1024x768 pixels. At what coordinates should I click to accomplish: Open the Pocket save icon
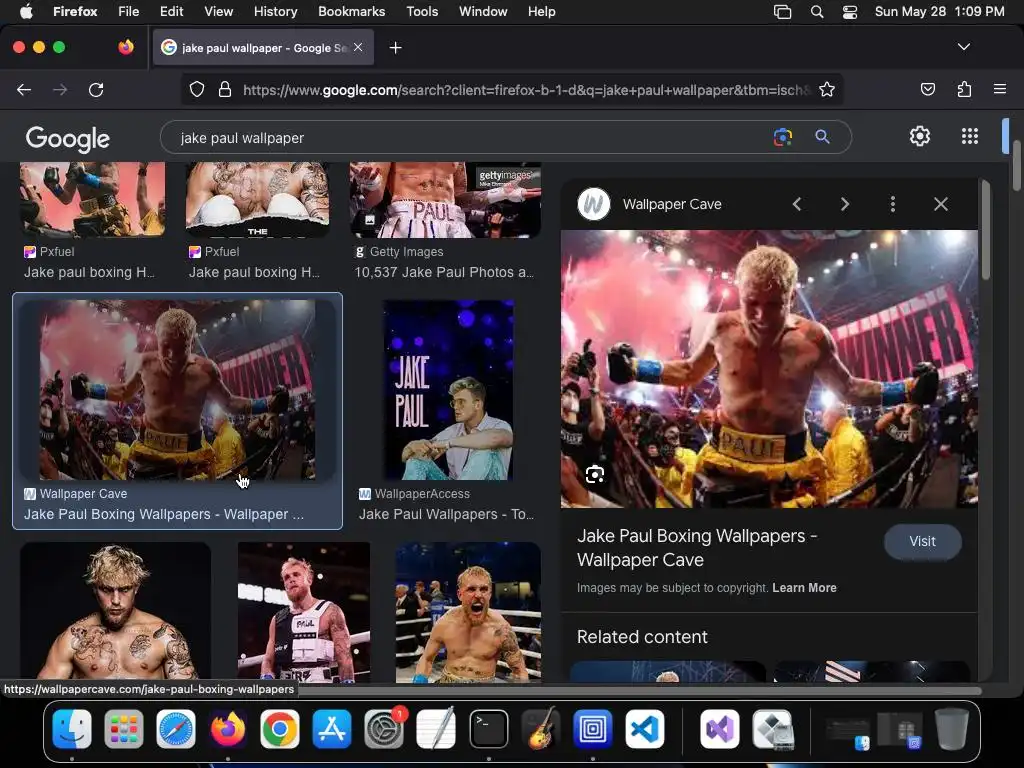point(928,89)
